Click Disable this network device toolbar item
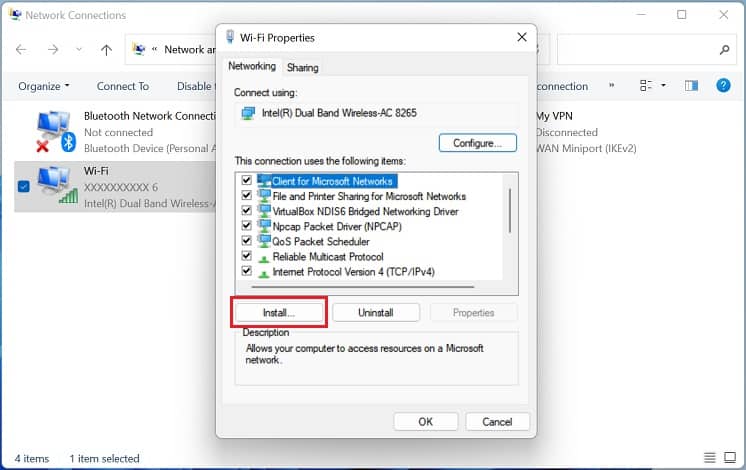The width and height of the screenshot is (746, 470). (x=196, y=86)
